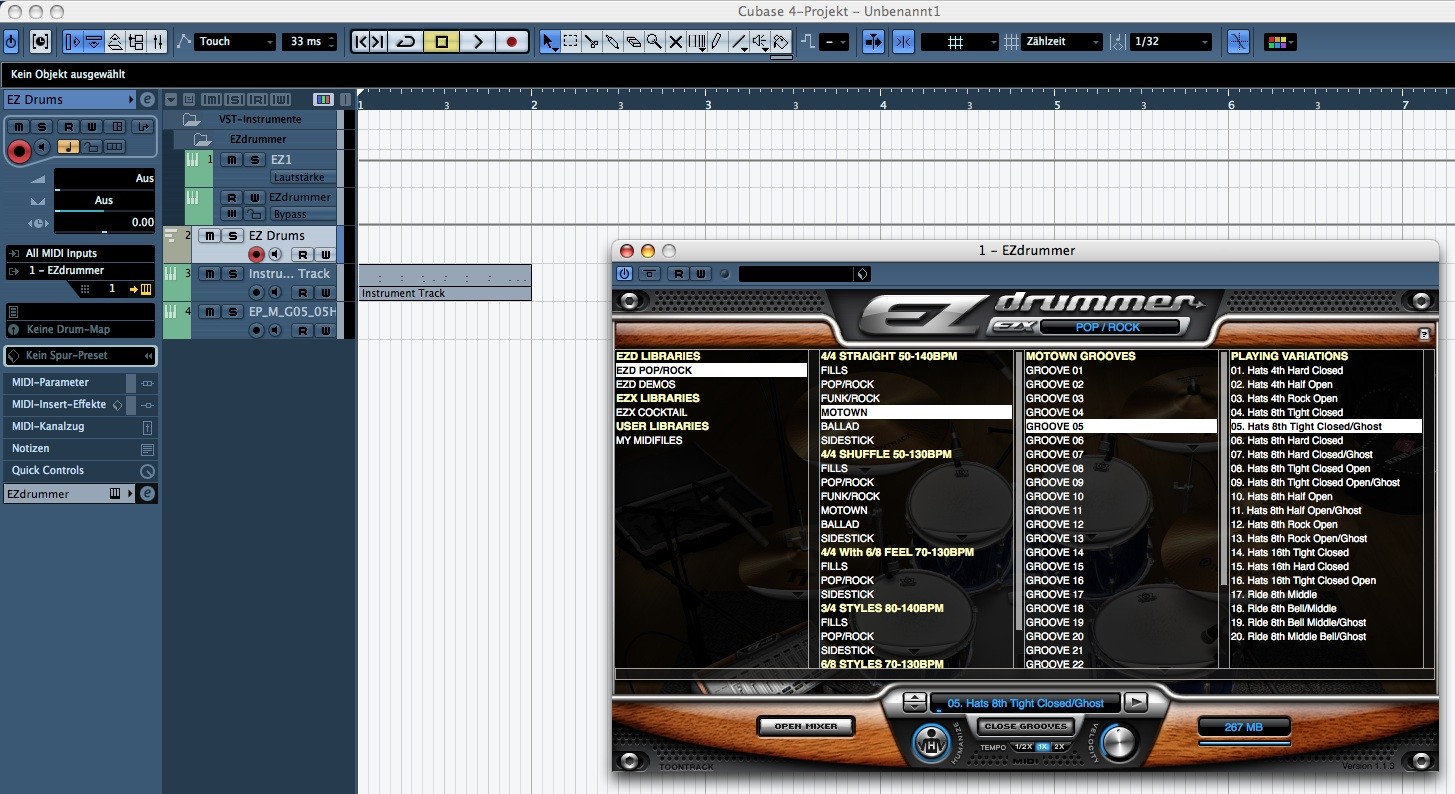Open the Kein Spur-Preset selector
1455x794 pixels.
point(80,355)
